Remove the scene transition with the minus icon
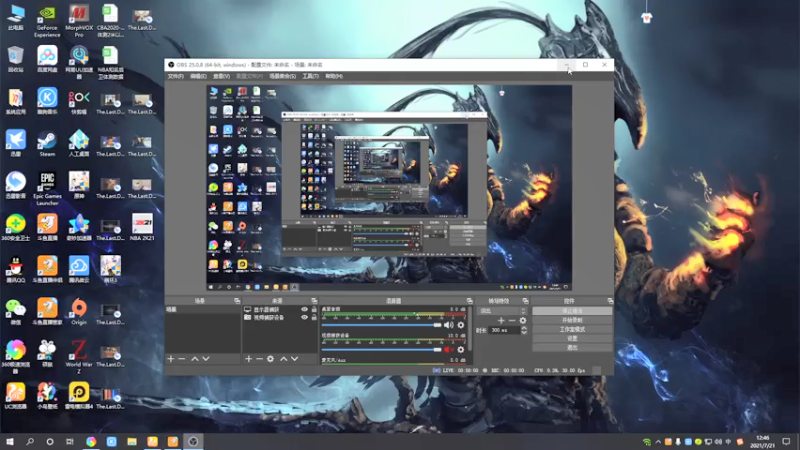800x450 pixels. (512, 320)
